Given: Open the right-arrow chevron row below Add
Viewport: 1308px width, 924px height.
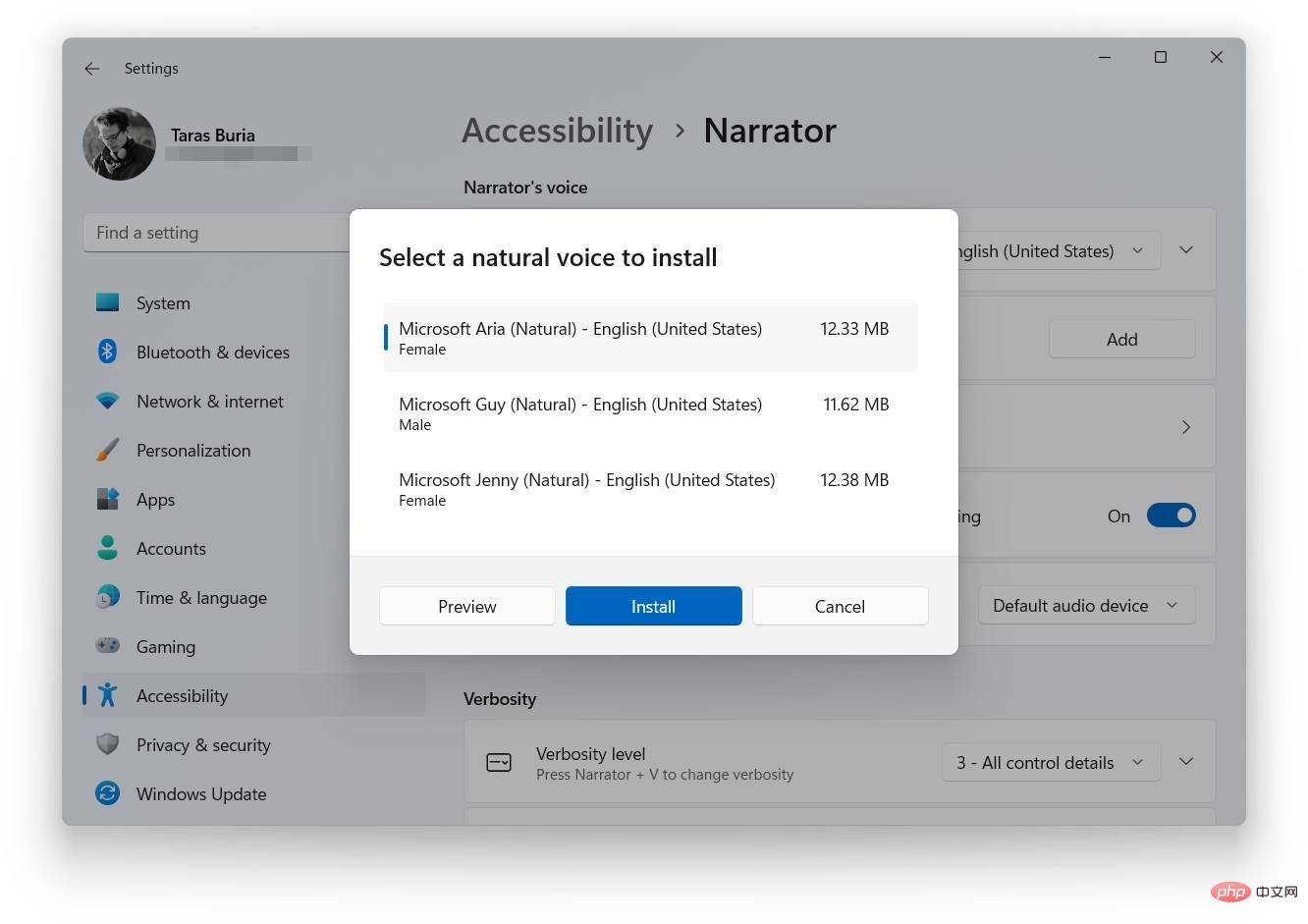Looking at the screenshot, I should pyautogui.click(x=1186, y=427).
